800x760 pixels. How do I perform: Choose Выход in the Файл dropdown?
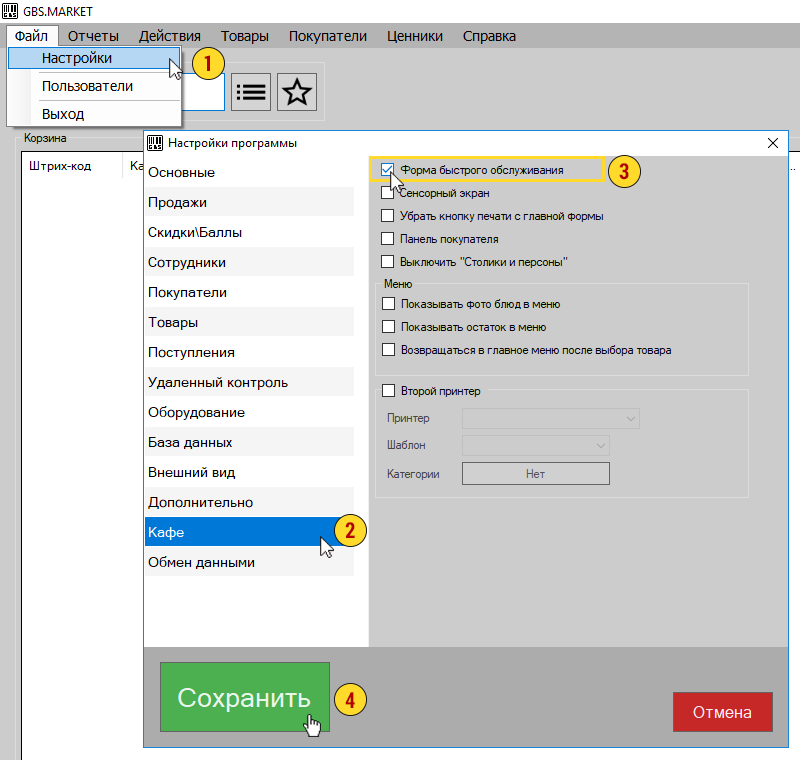click(94, 114)
